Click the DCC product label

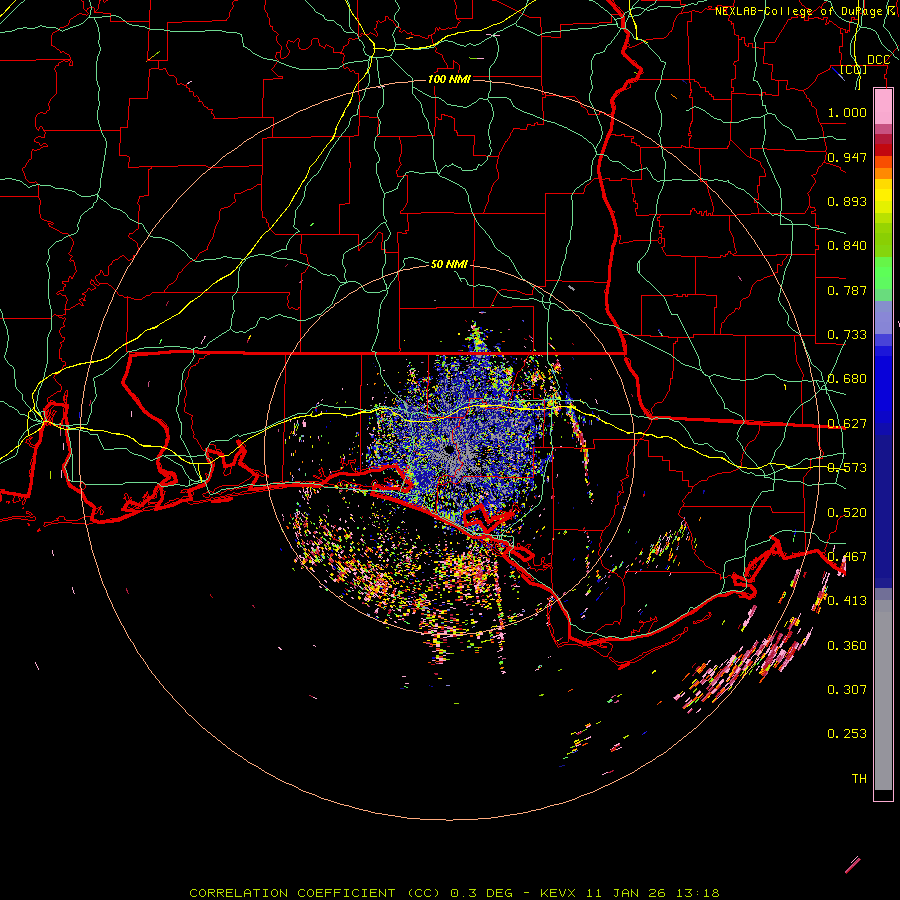(878, 60)
